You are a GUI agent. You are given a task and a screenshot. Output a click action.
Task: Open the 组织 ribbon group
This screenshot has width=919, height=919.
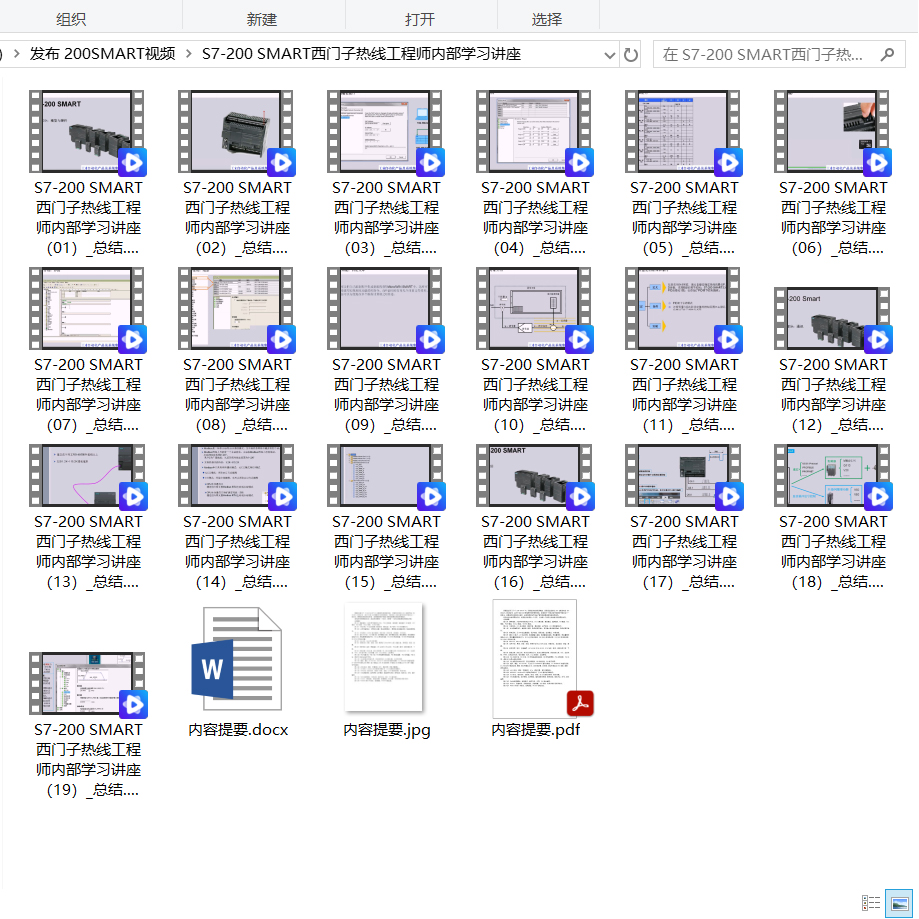[x=71, y=19]
